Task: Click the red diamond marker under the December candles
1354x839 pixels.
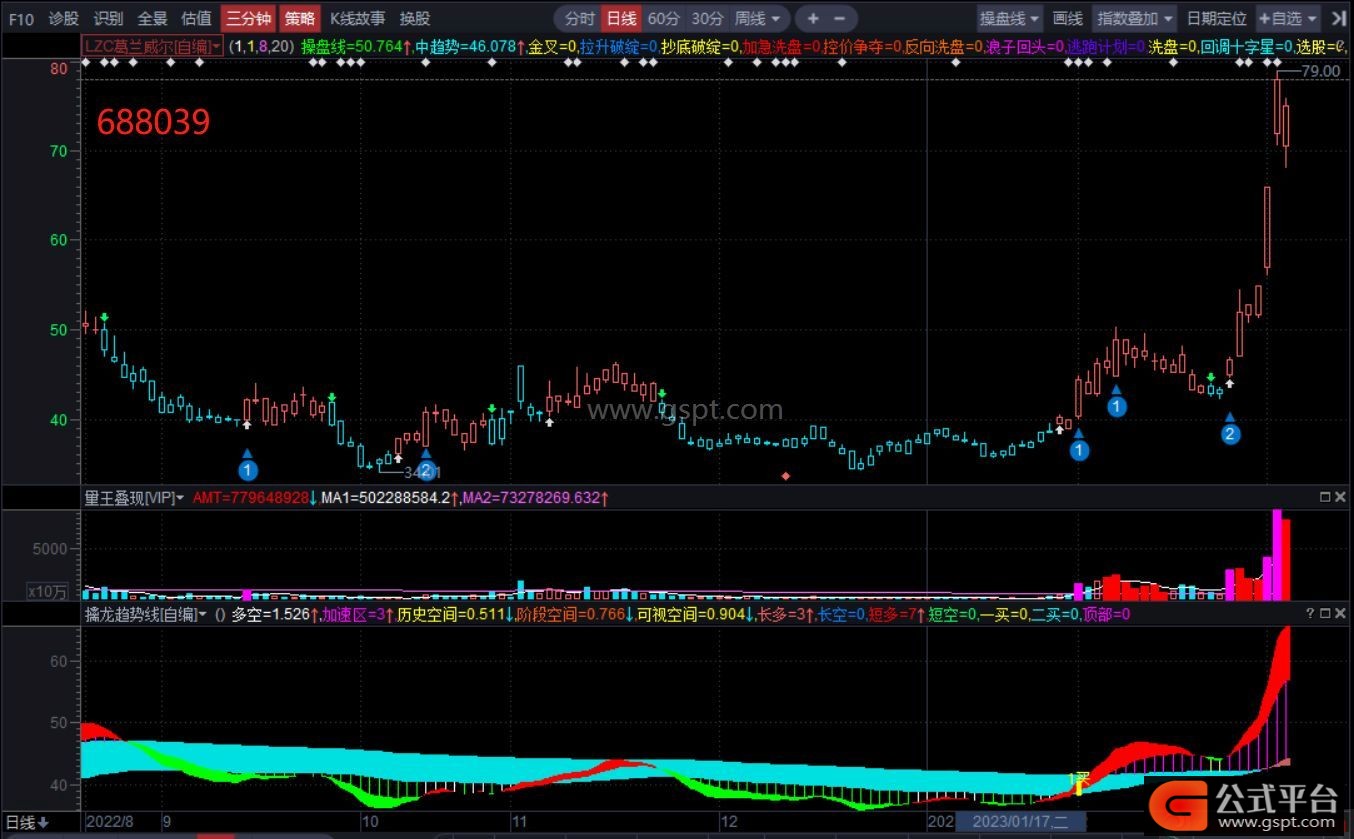Action: tap(786, 476)
